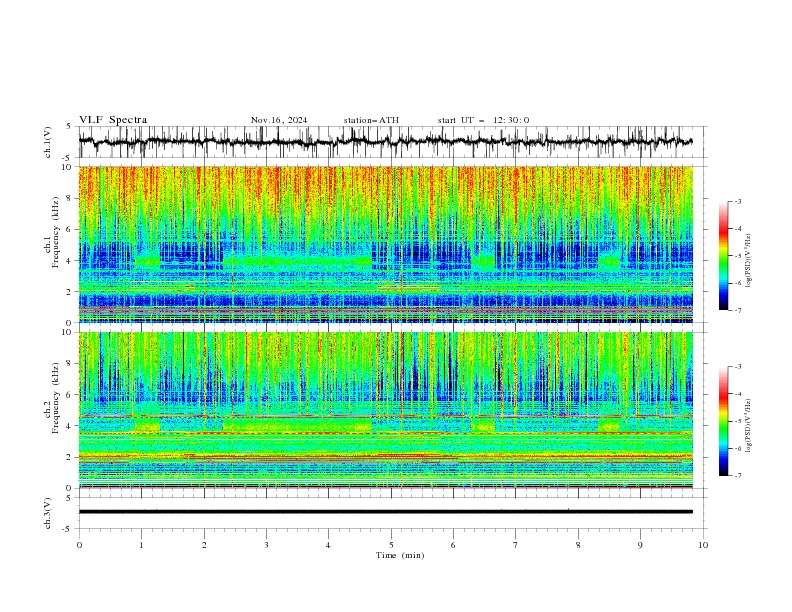Click the "ch.3(V)" axis label
Screen dimensions: 792x612
(x=48, y=513)
